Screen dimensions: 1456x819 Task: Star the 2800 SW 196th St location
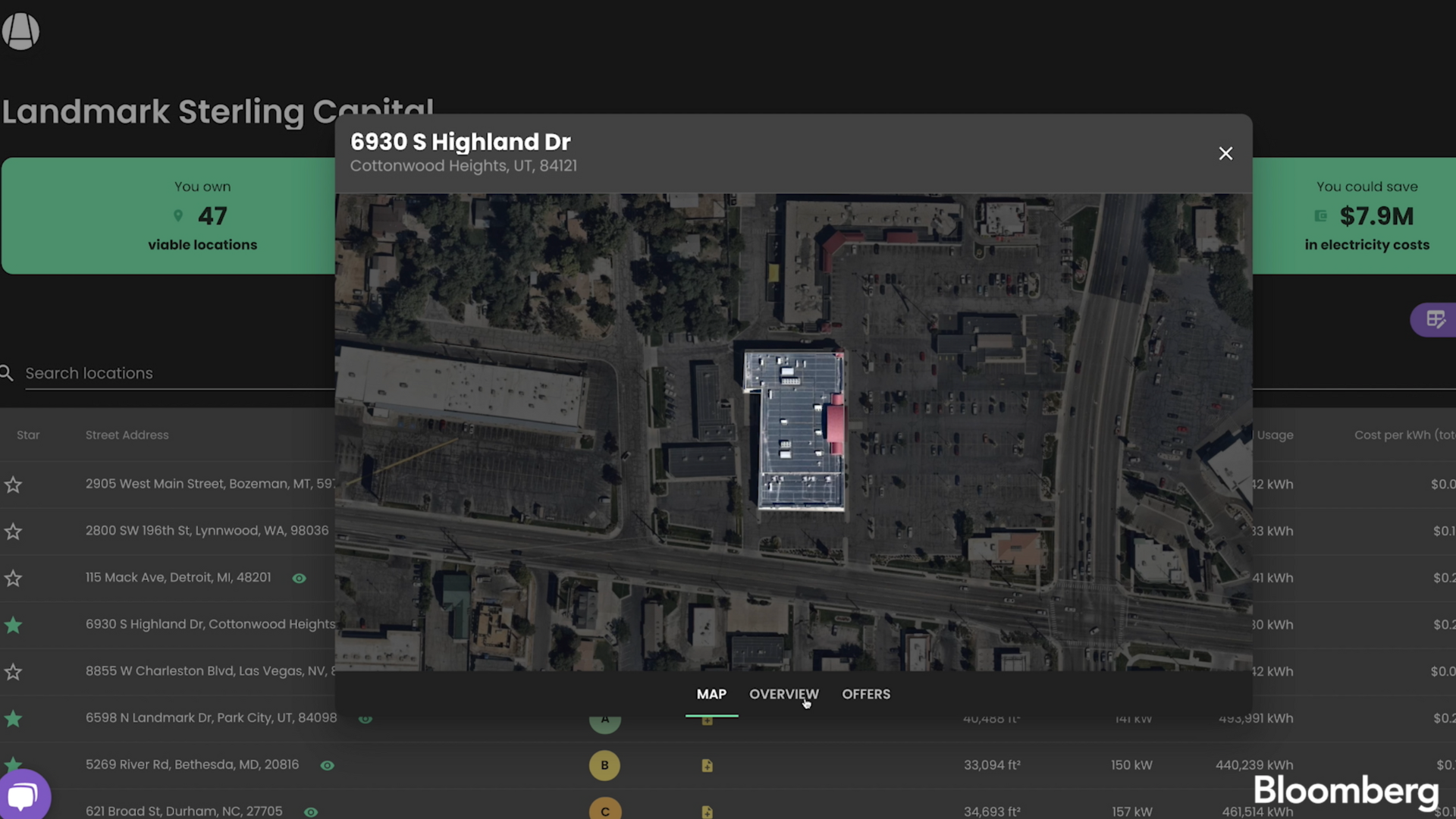pos(13,532)
